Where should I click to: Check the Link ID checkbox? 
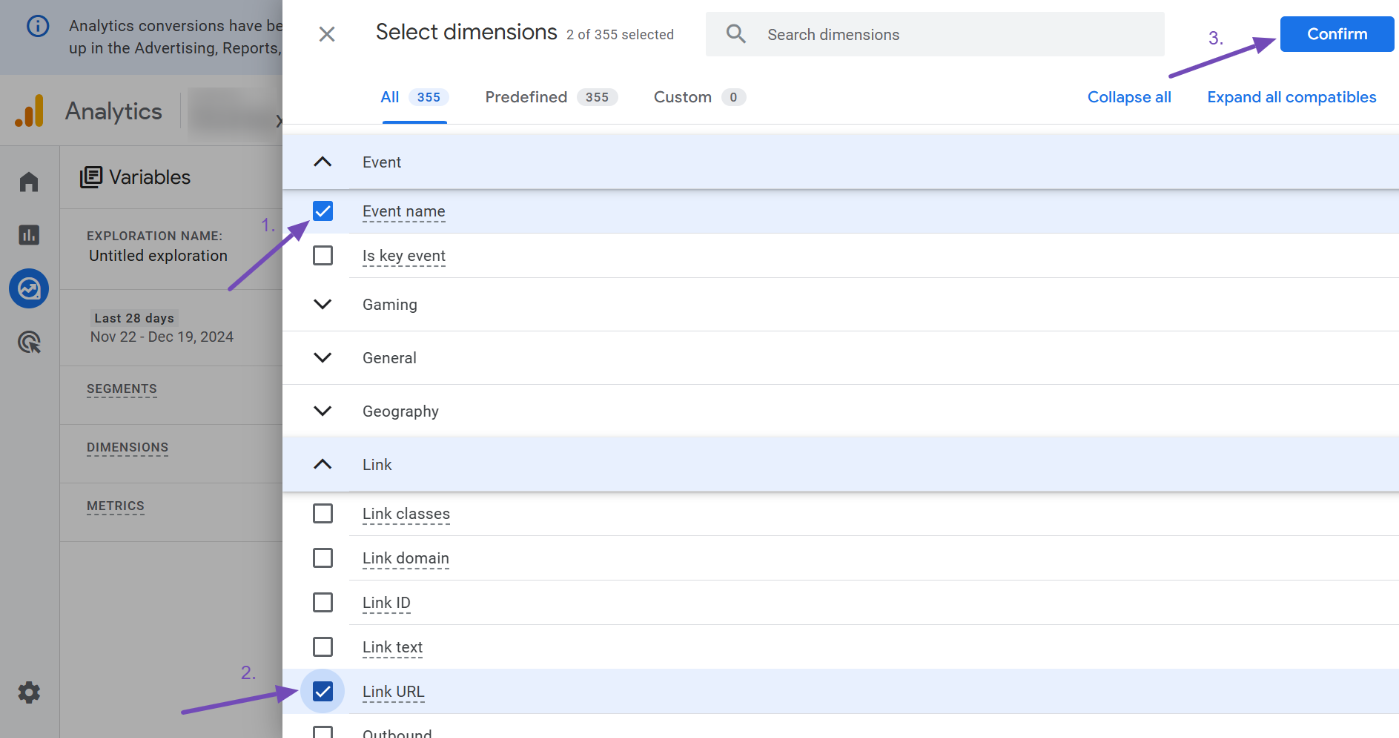323,602
